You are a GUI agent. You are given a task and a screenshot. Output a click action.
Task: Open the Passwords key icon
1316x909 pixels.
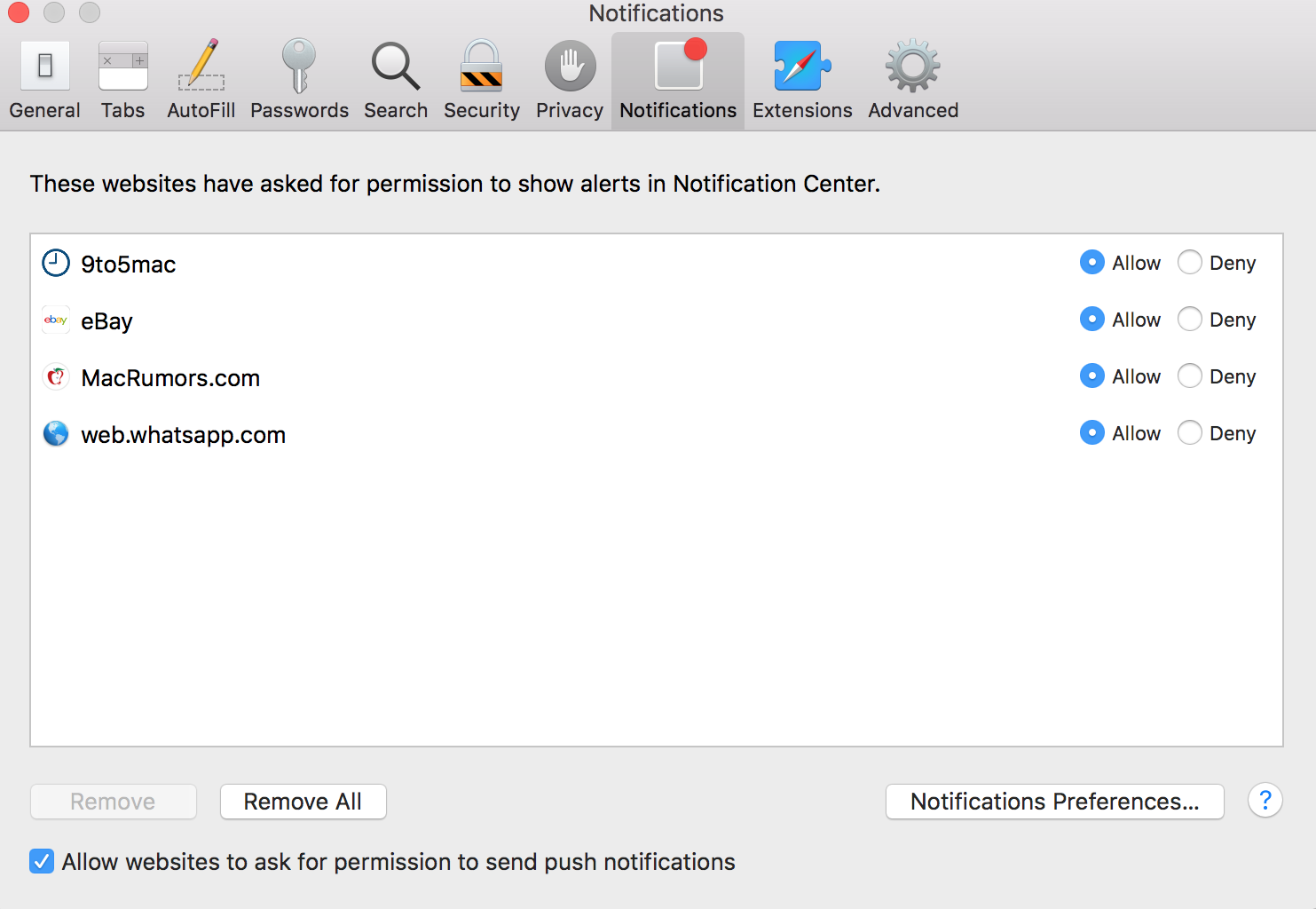299,66
